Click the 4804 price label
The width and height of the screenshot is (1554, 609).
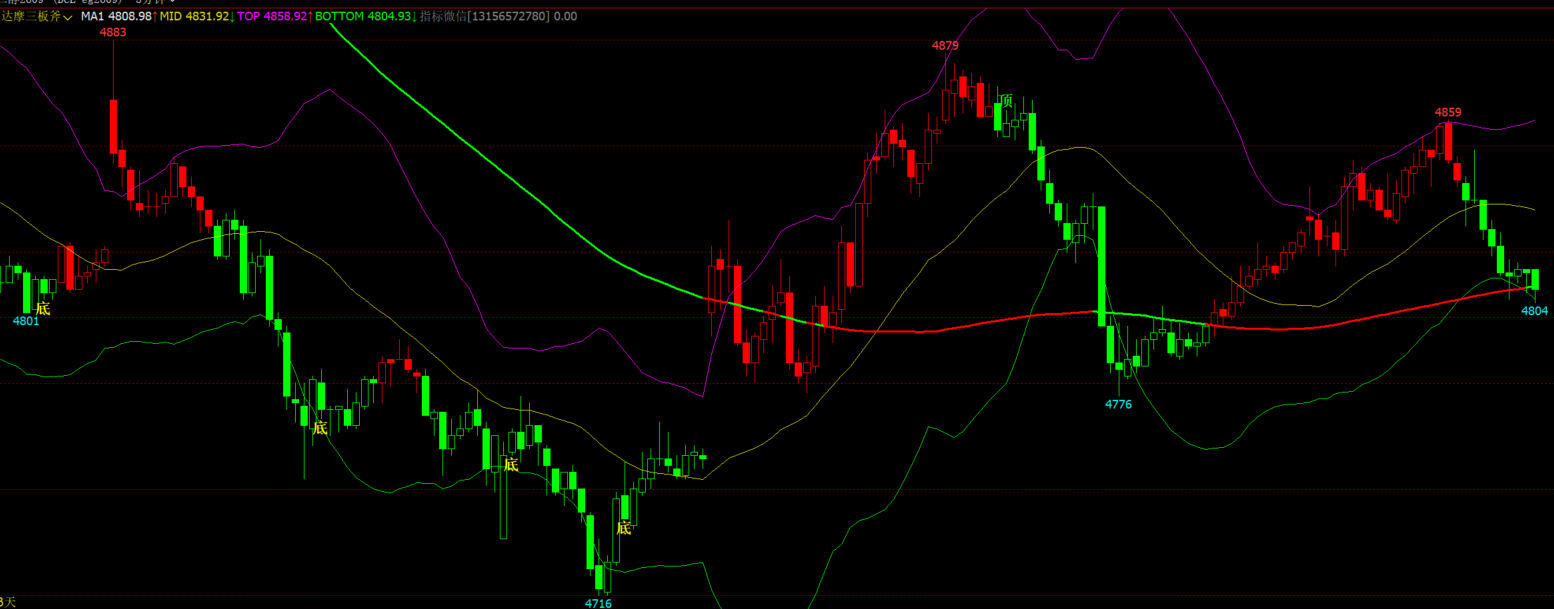click(x=1535, y=311)
